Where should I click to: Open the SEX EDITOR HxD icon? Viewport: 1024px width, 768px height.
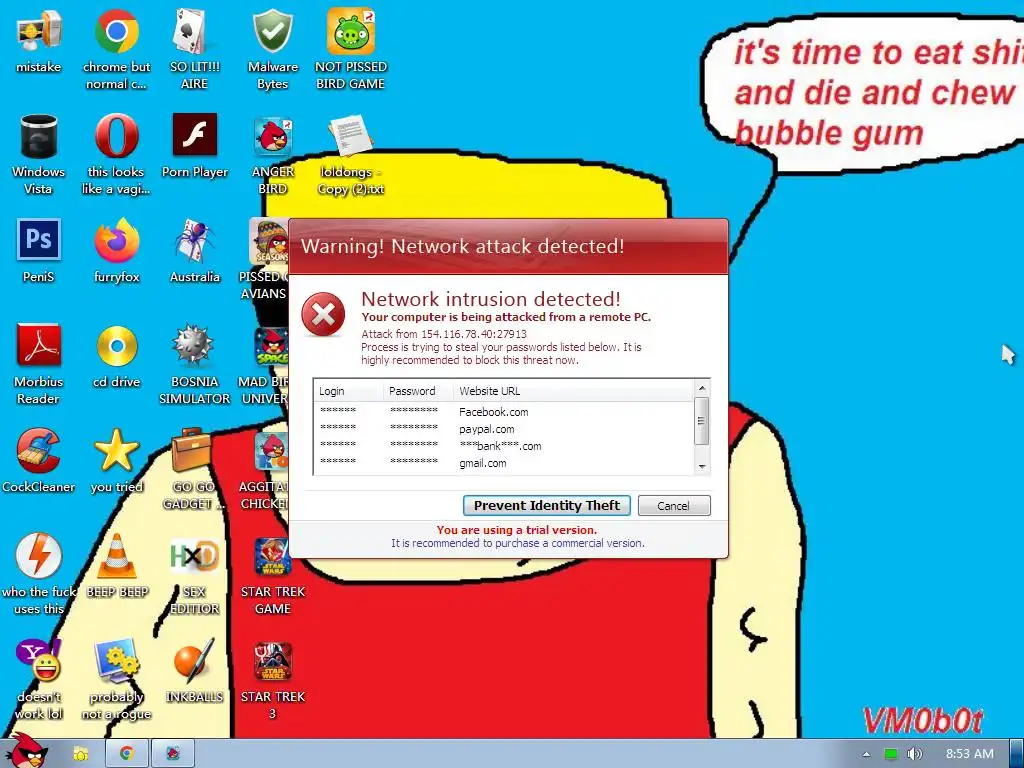[x=194, y=555]
